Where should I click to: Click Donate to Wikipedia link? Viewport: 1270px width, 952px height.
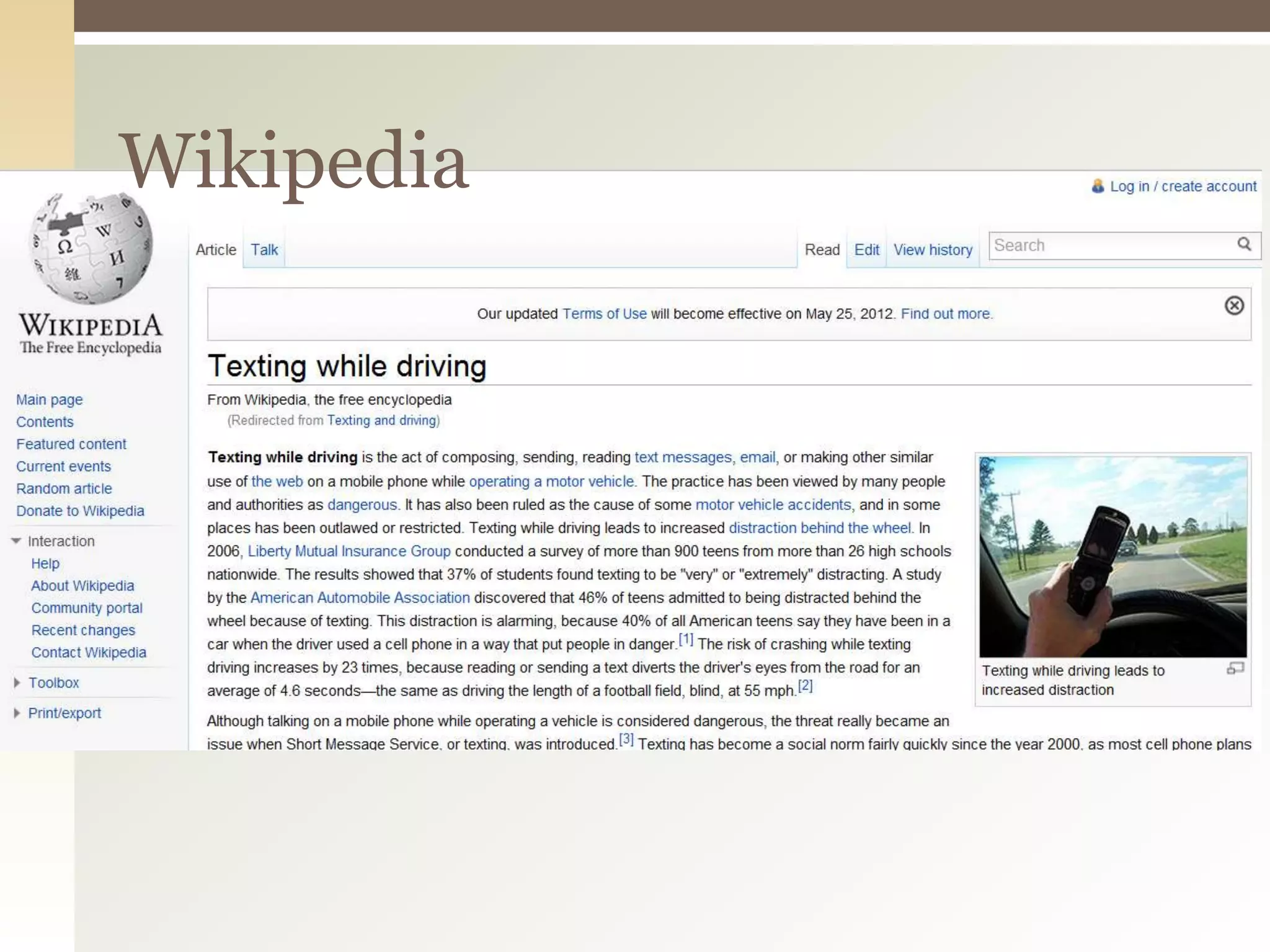[80, 511]
